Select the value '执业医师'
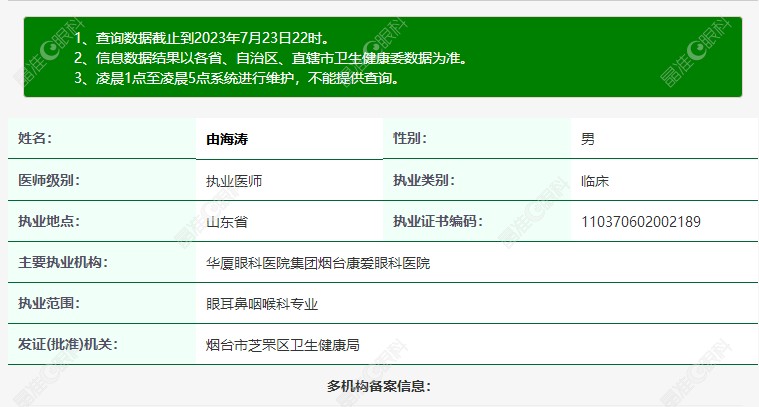 coord(234,181)
